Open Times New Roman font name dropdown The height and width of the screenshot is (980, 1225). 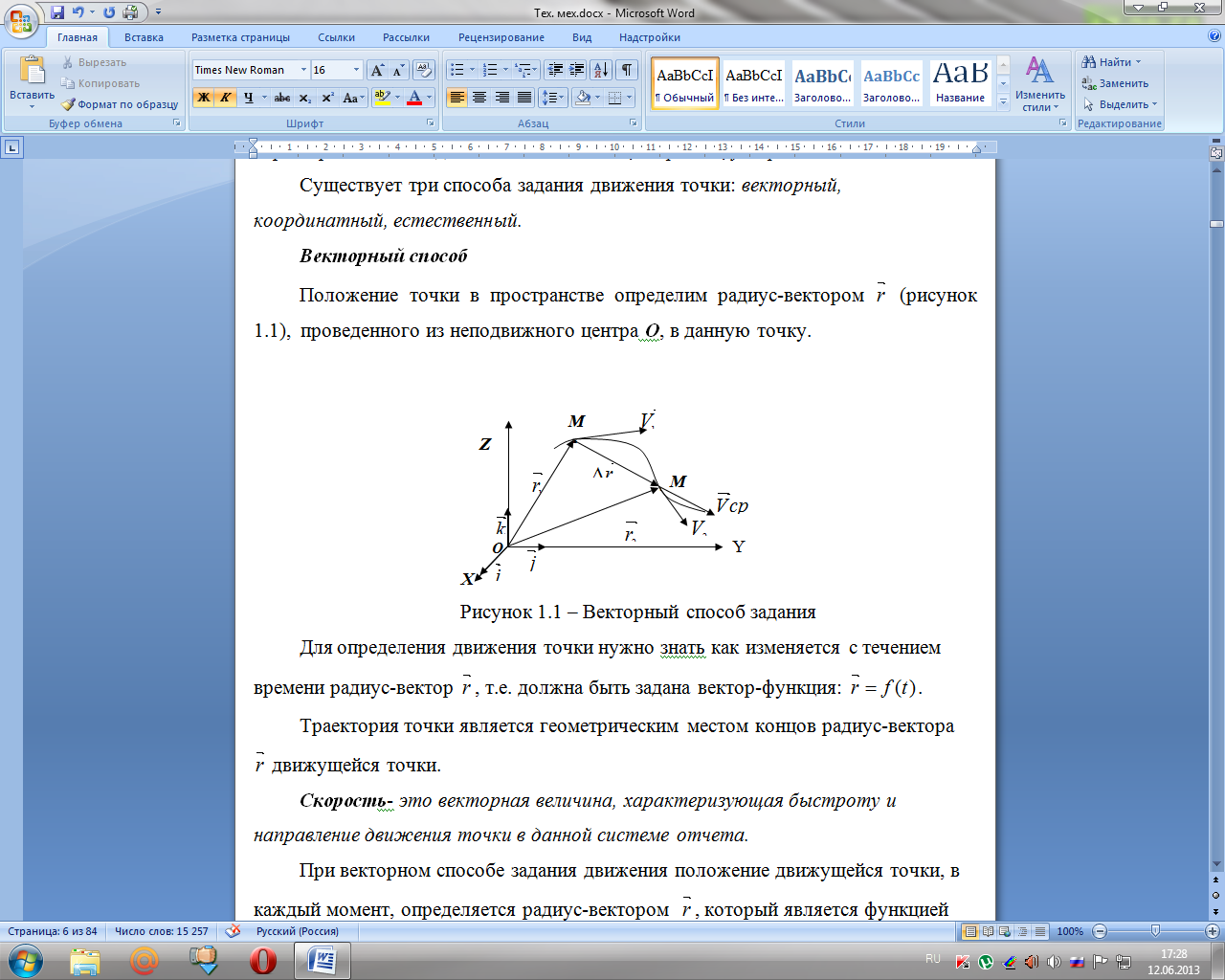tap(303, 70)
